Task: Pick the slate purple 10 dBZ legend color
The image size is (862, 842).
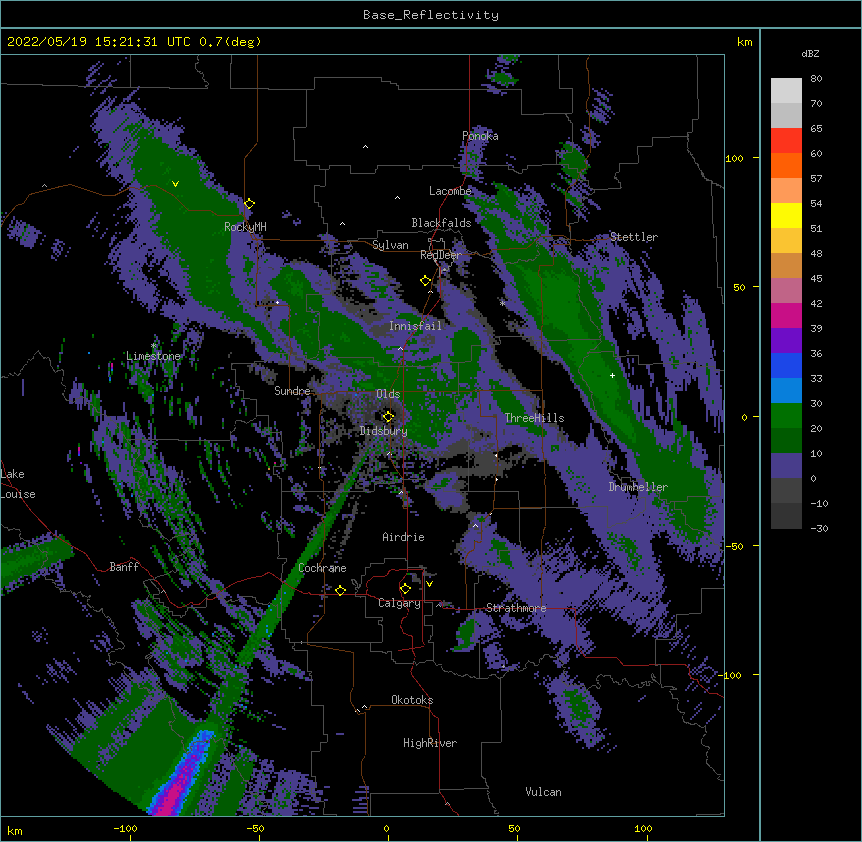Action: (x=786, y=465)
